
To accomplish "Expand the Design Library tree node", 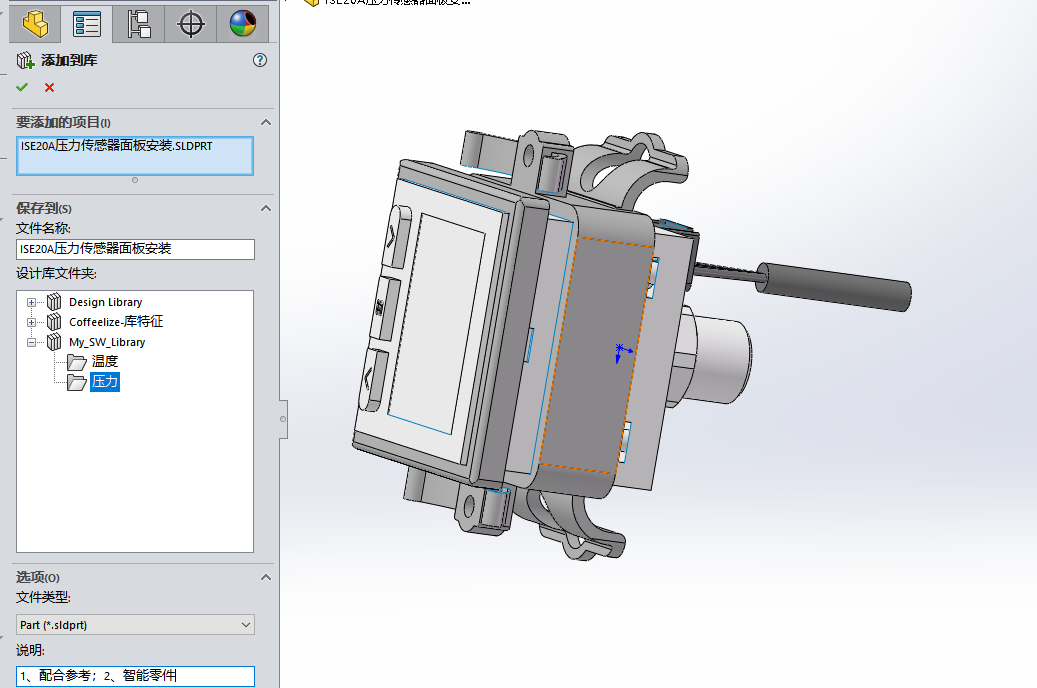I will 31,302.
